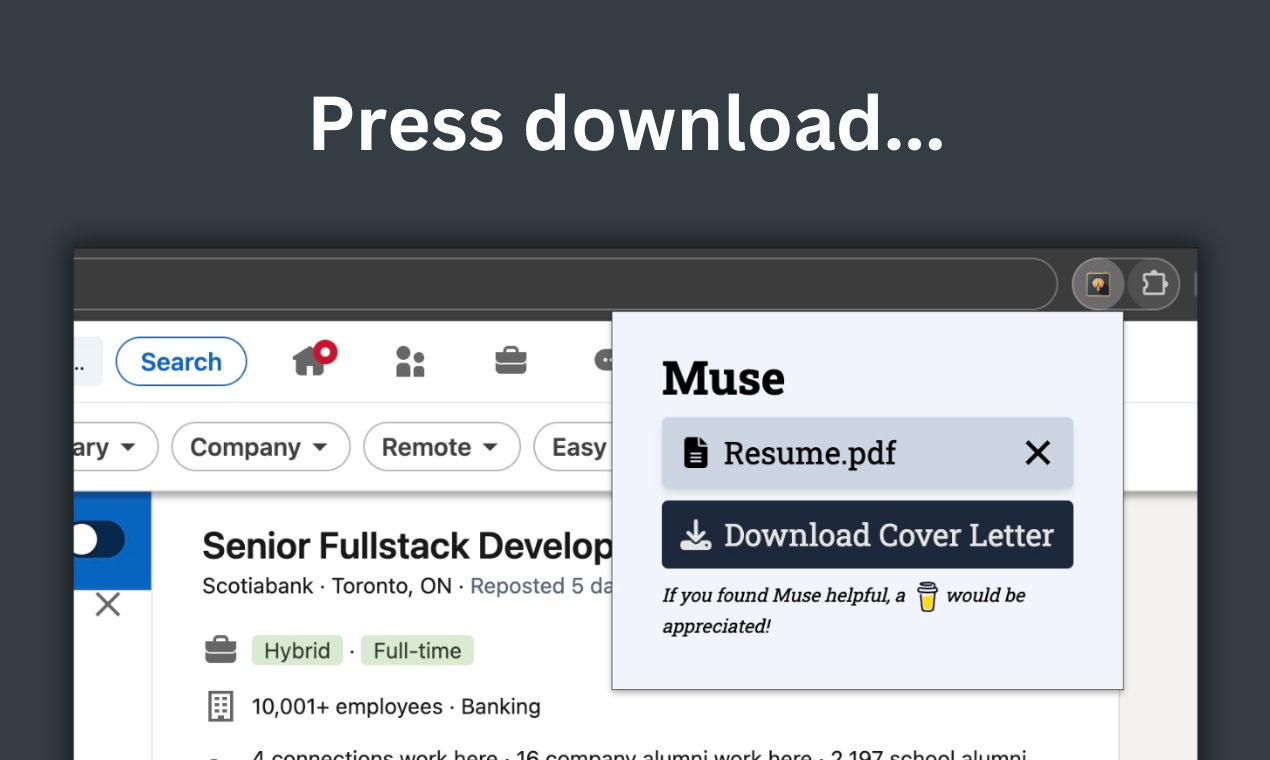Click the Resume.pdf document icon
This screenshot has height=760, width=1270.
(x=695, y=453)
